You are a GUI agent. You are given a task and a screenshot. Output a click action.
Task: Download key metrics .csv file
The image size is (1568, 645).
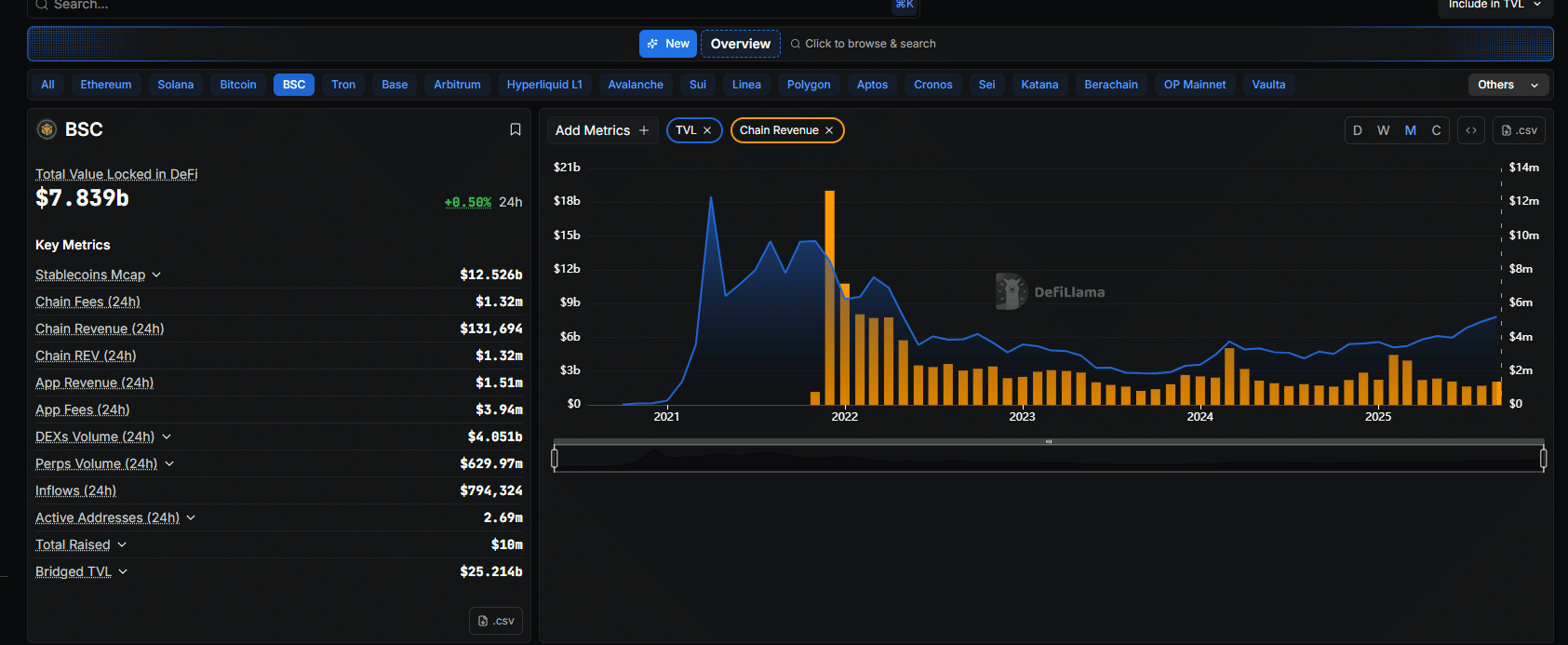(496, 621)
